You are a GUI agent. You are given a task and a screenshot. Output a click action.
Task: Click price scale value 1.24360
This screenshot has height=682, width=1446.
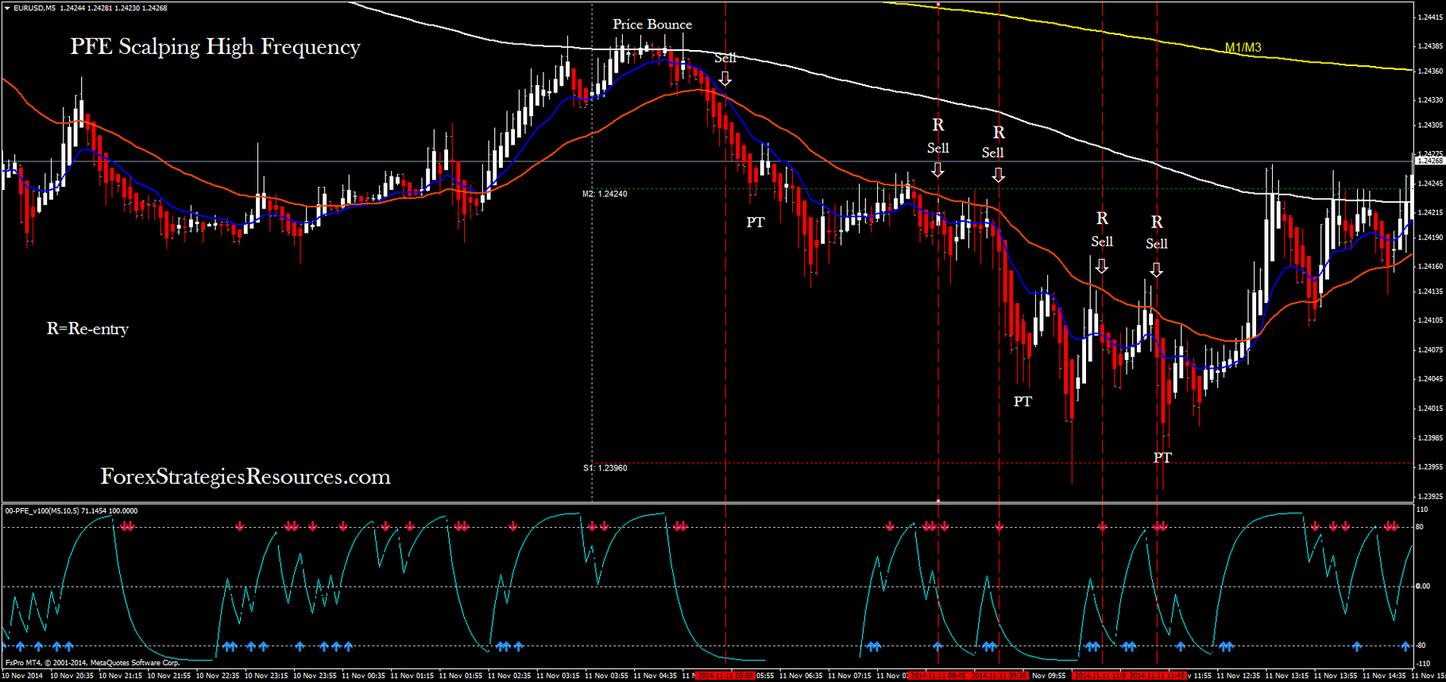tap(1430, 71)
